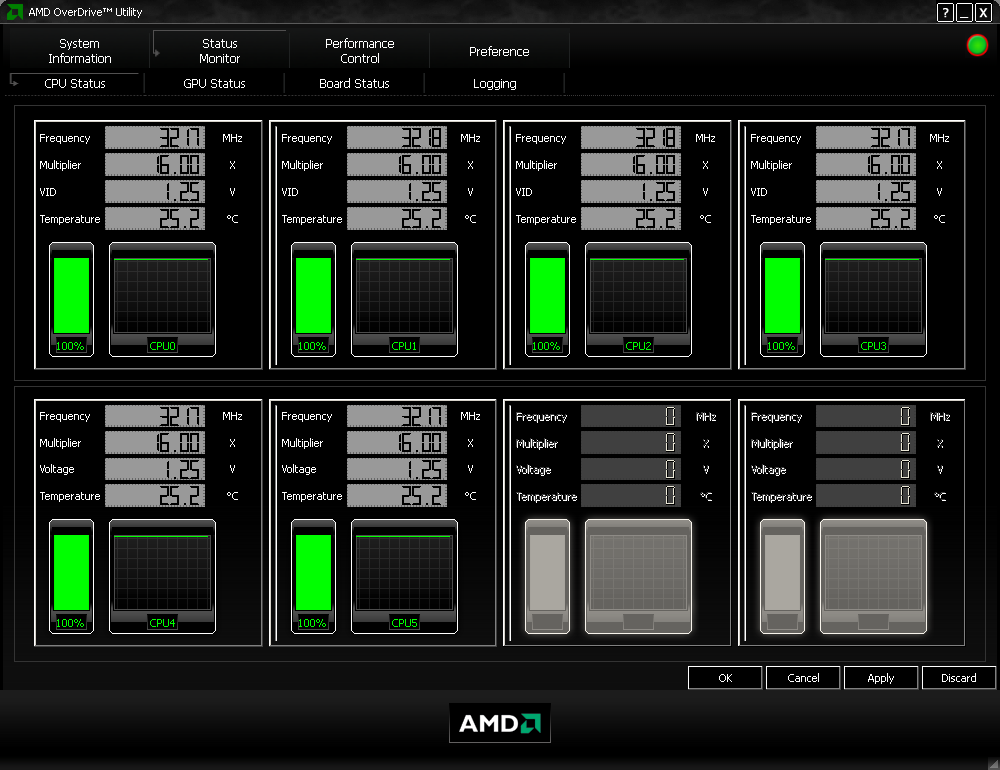
Task: Switch to GPU Status subtab
Action: pos(214,84)
